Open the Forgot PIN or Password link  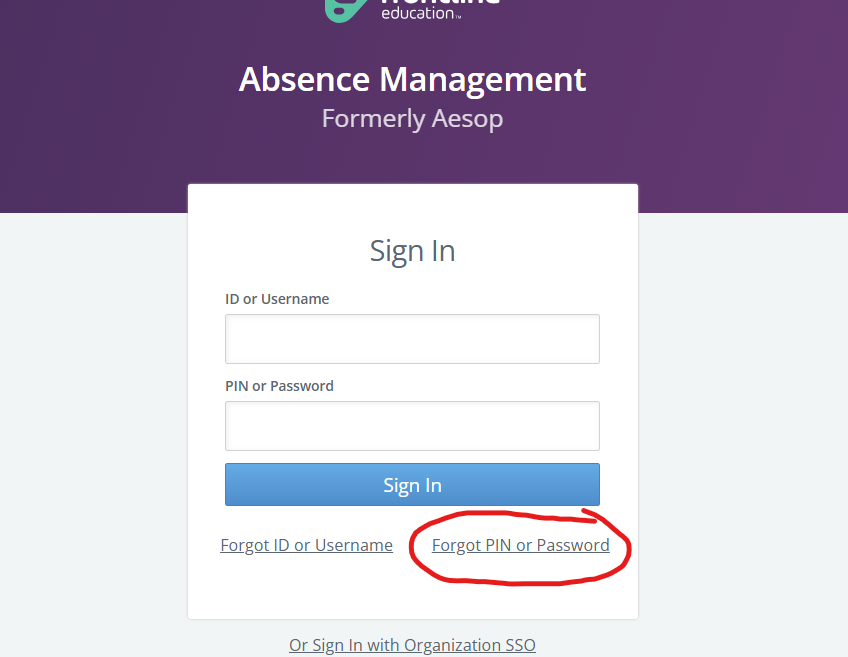[520, 545]
